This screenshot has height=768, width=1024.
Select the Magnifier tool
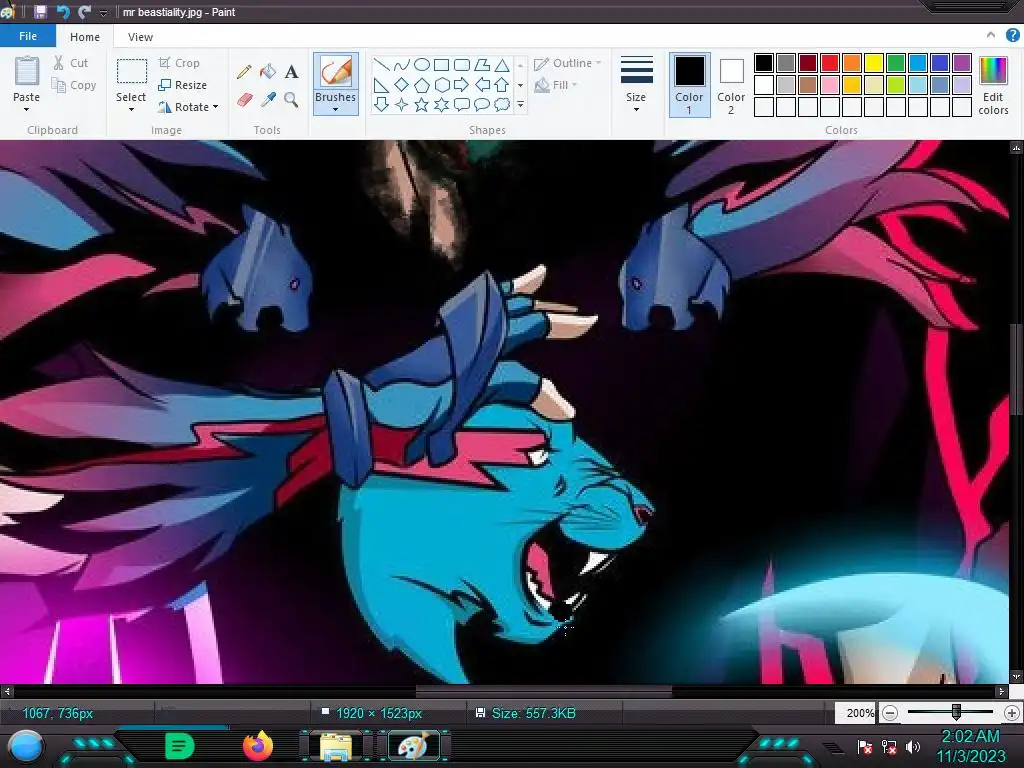pyautogui.click(x=291, y=100)
